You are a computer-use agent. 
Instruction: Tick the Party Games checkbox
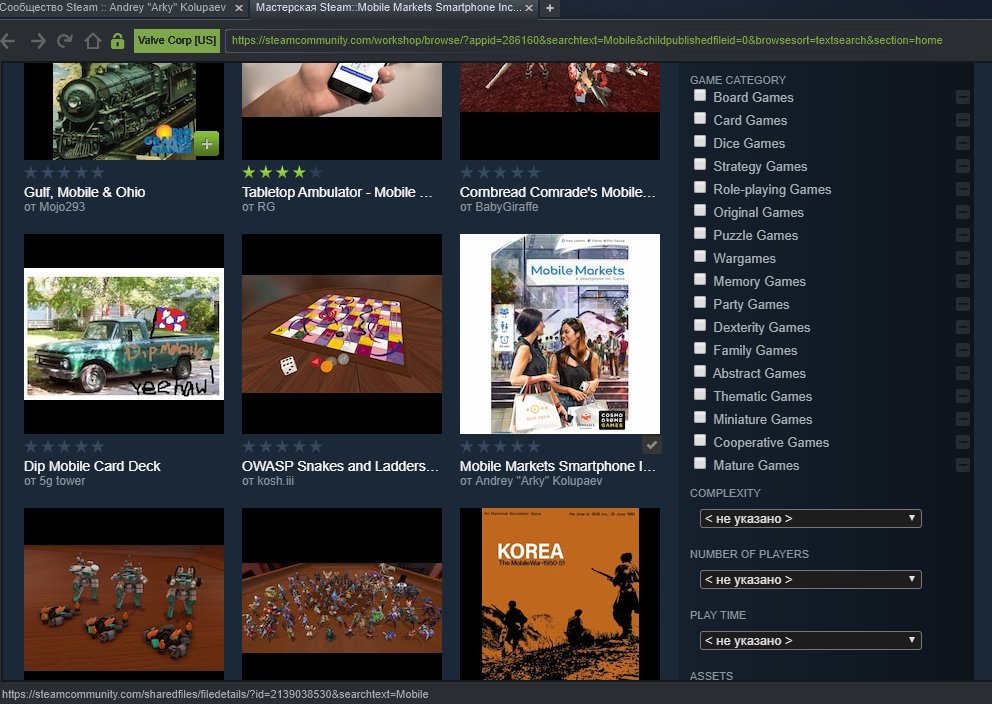point(700,302)
